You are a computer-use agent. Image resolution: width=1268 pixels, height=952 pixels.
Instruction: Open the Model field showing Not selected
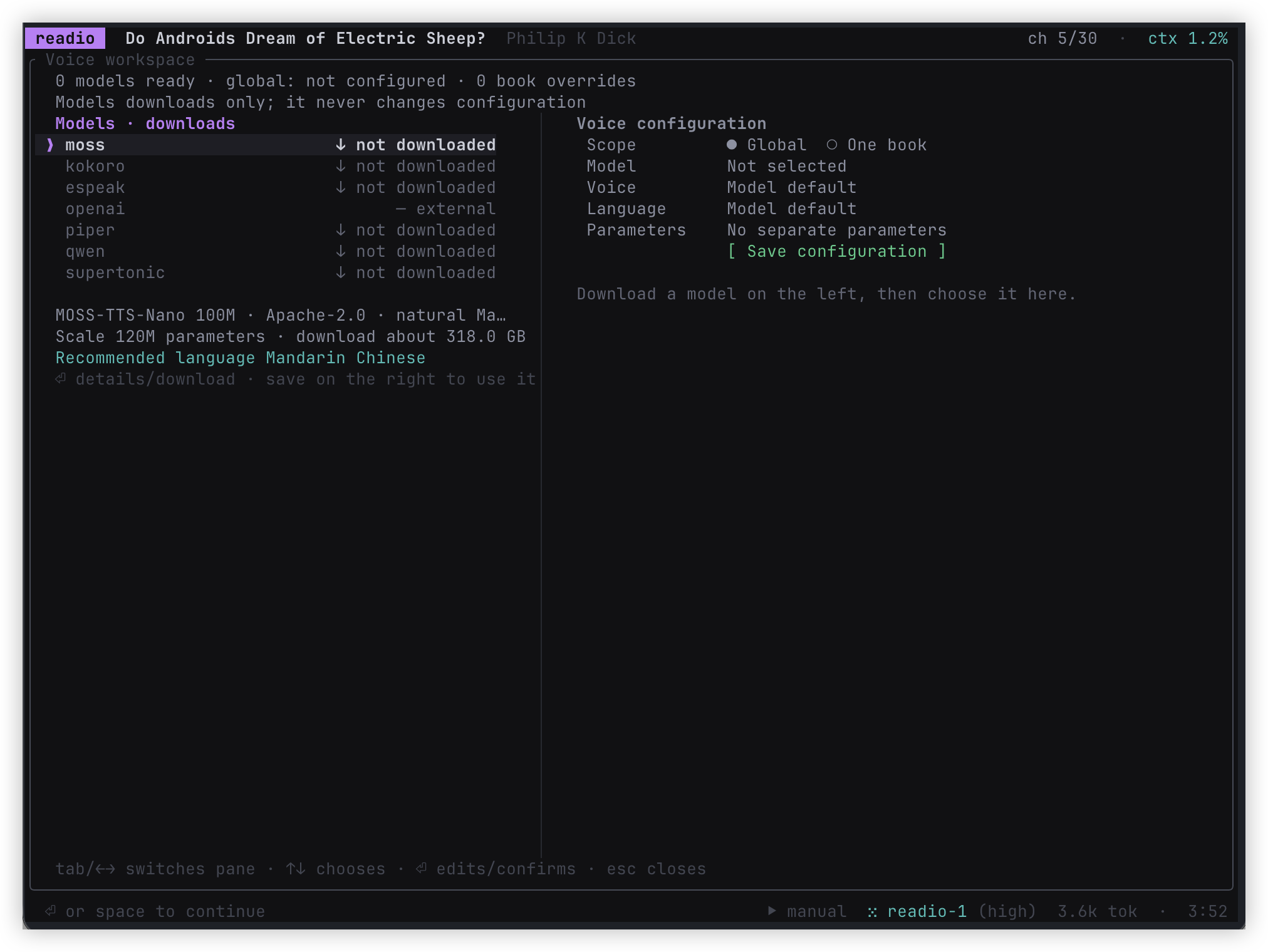786,166
